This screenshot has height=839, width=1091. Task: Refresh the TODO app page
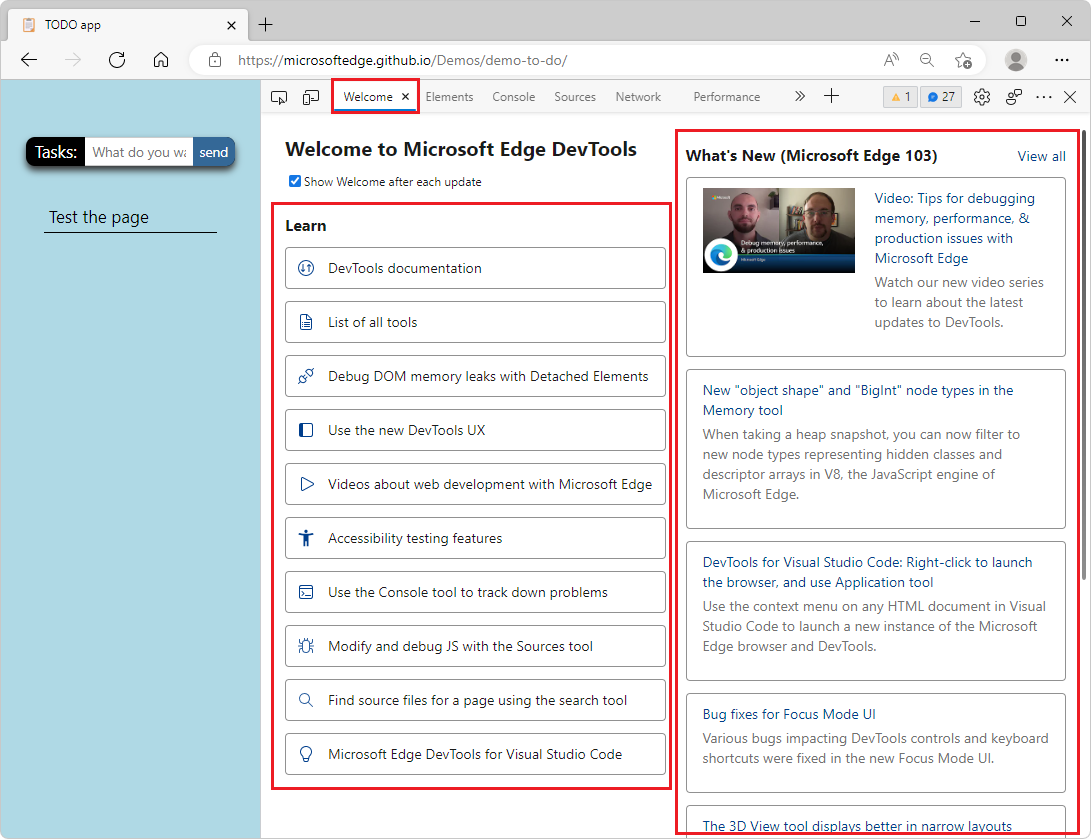point(116,60)
